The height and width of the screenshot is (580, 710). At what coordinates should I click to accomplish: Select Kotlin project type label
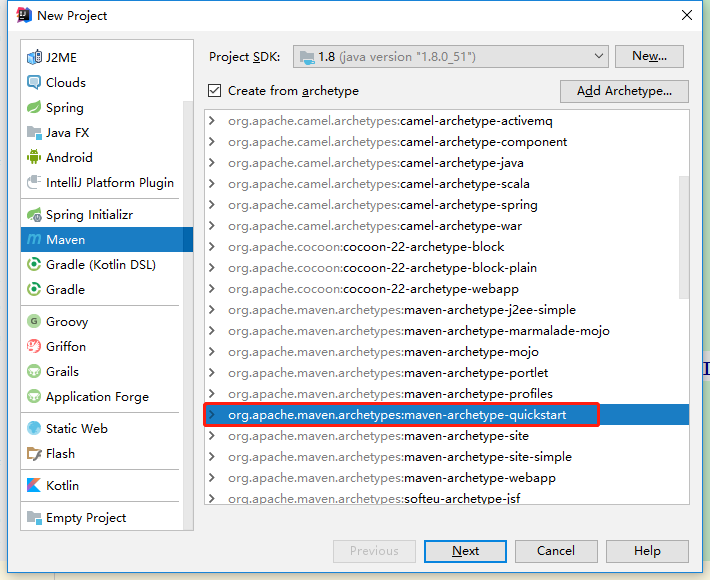coord(62,485)
